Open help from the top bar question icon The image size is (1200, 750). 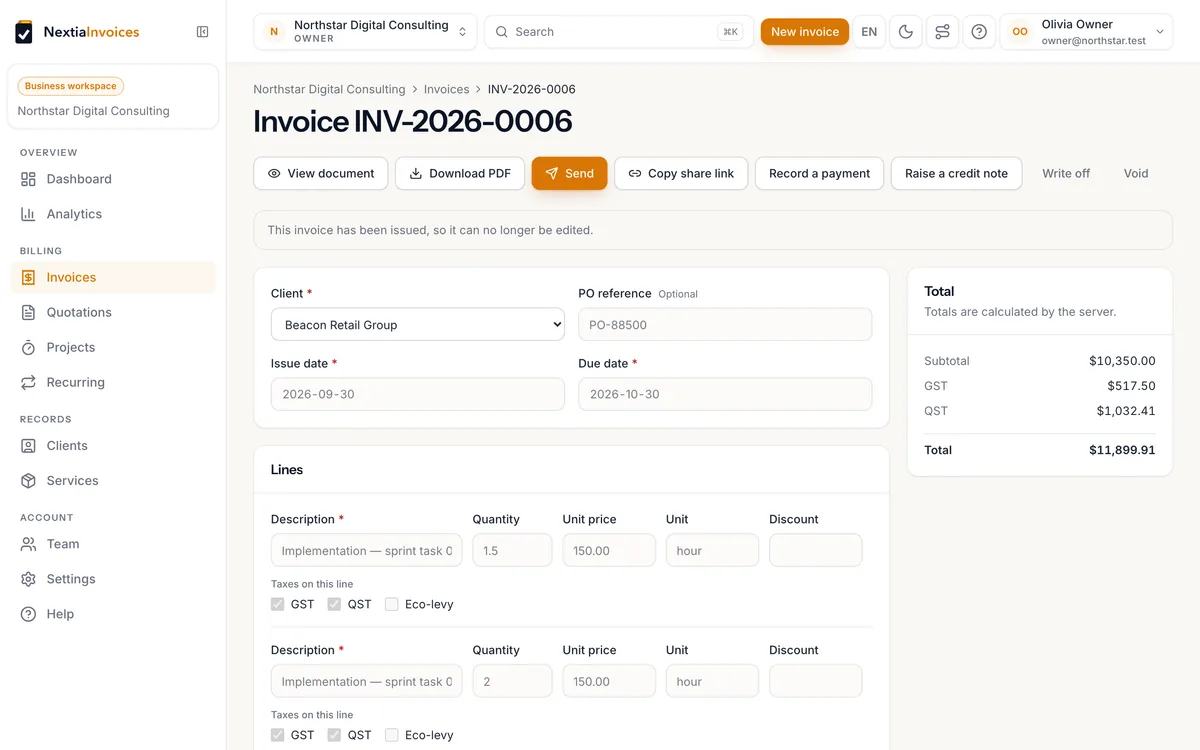pos(979,32)
